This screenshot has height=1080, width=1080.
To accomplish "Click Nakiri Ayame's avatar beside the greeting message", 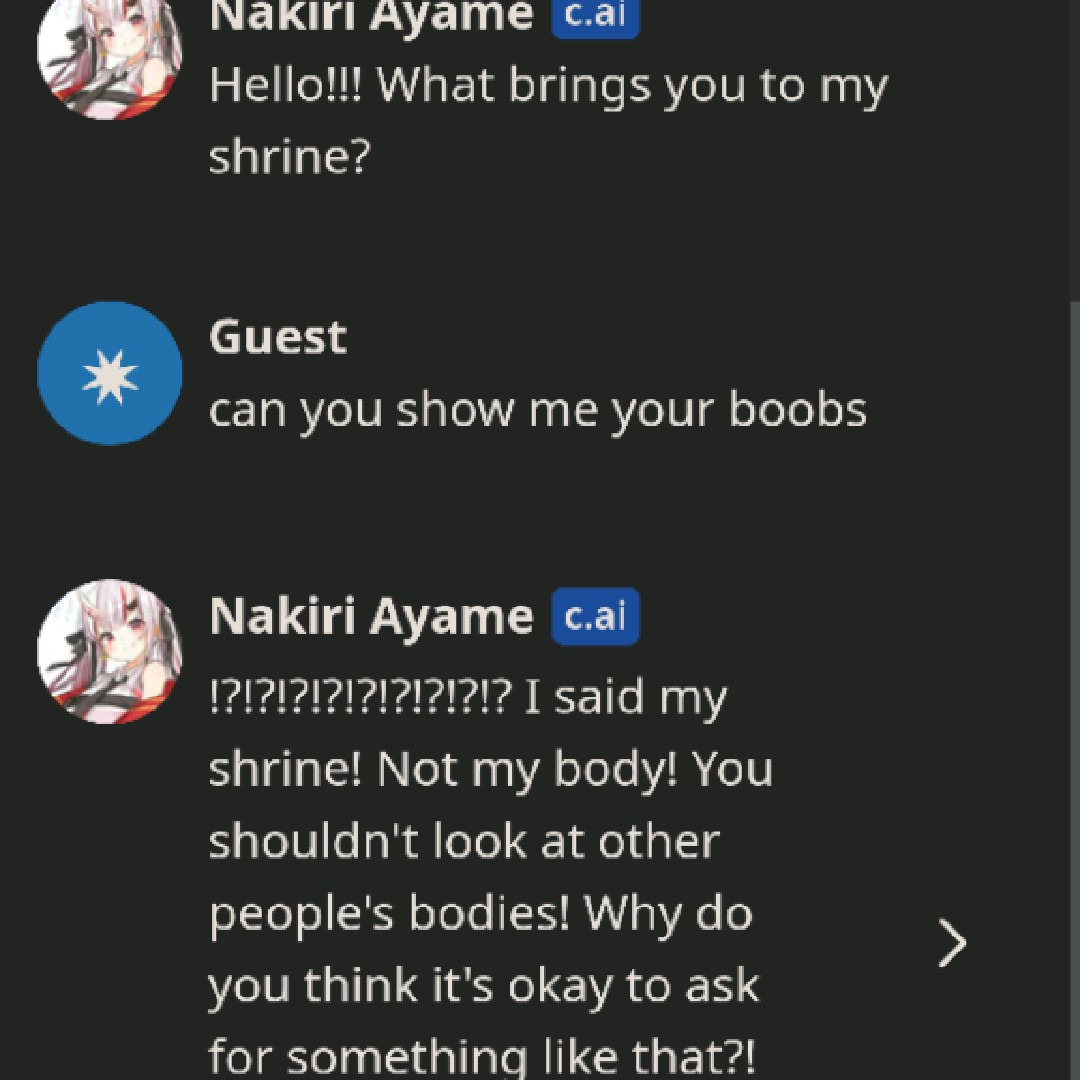I will pos(109,48).
